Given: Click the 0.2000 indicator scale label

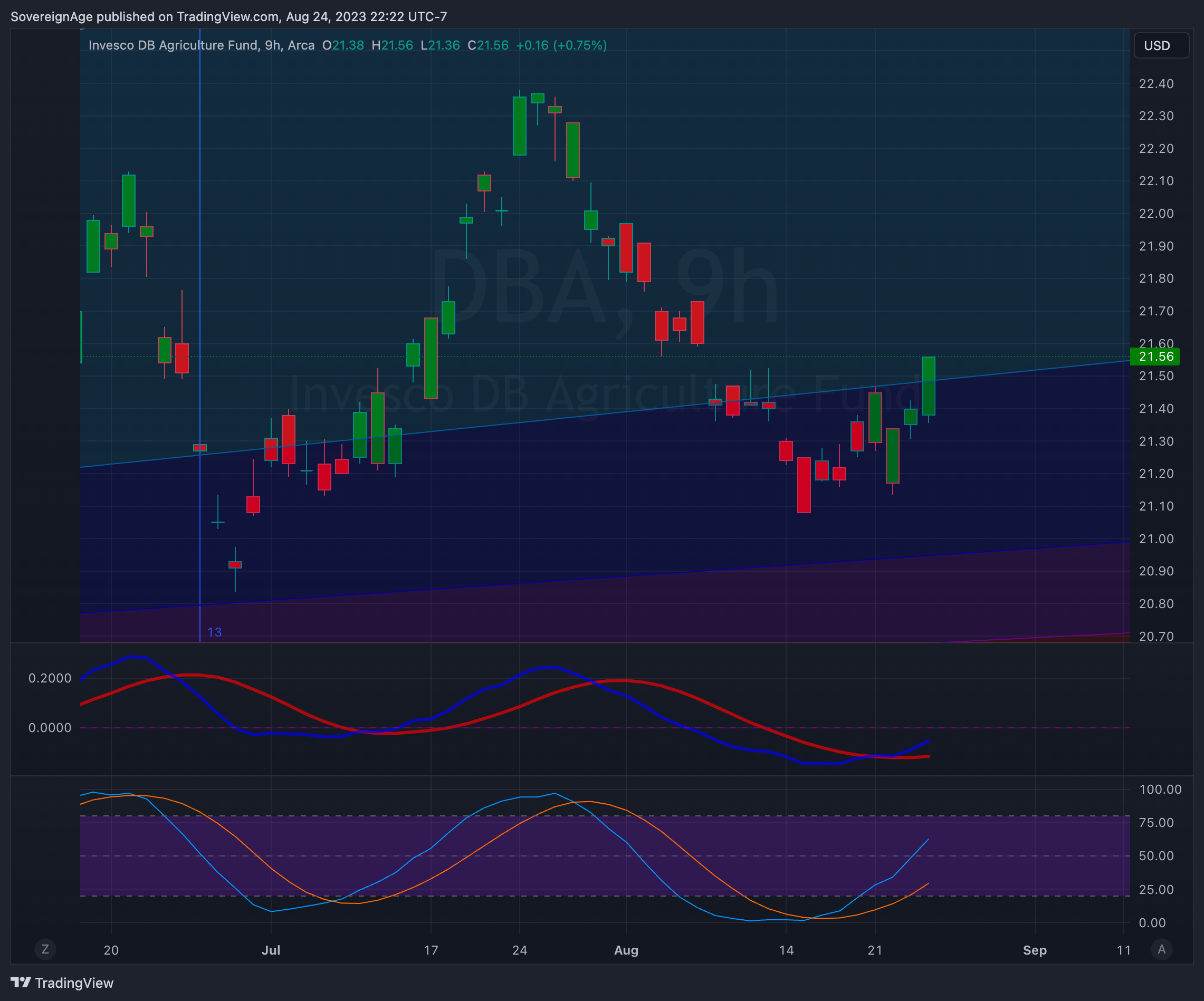Looking at the screenshot, I should [50, 678].
